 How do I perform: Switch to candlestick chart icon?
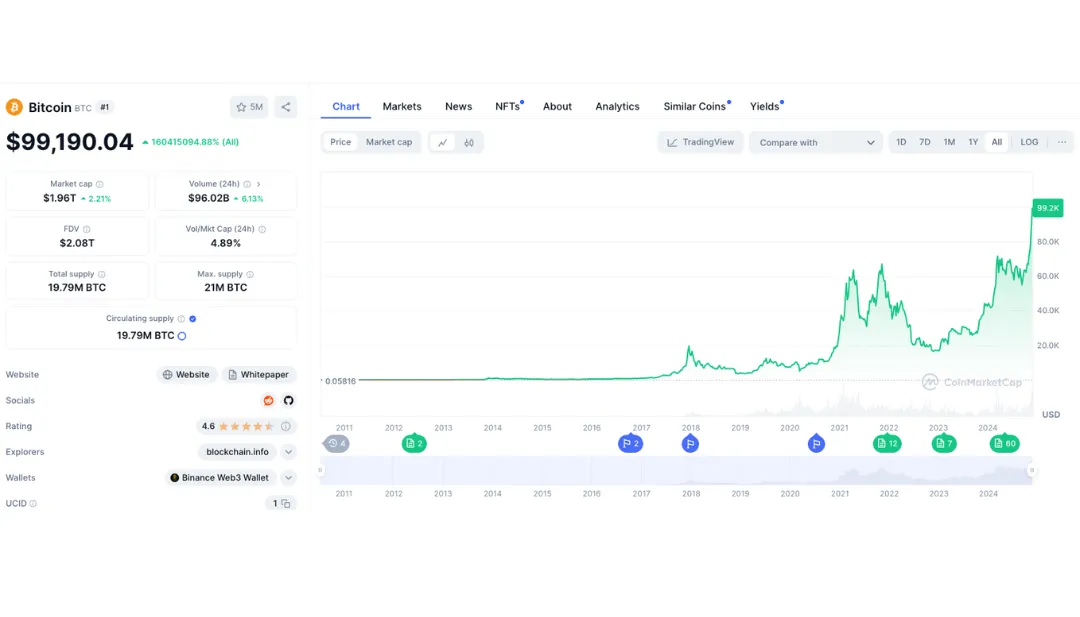tap(469, 143)
